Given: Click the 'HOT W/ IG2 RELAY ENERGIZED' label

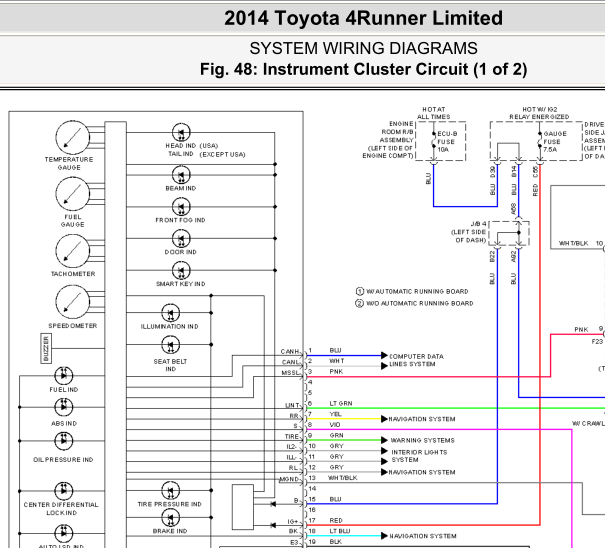Looking at the screenshot, I should pos(539,113).
